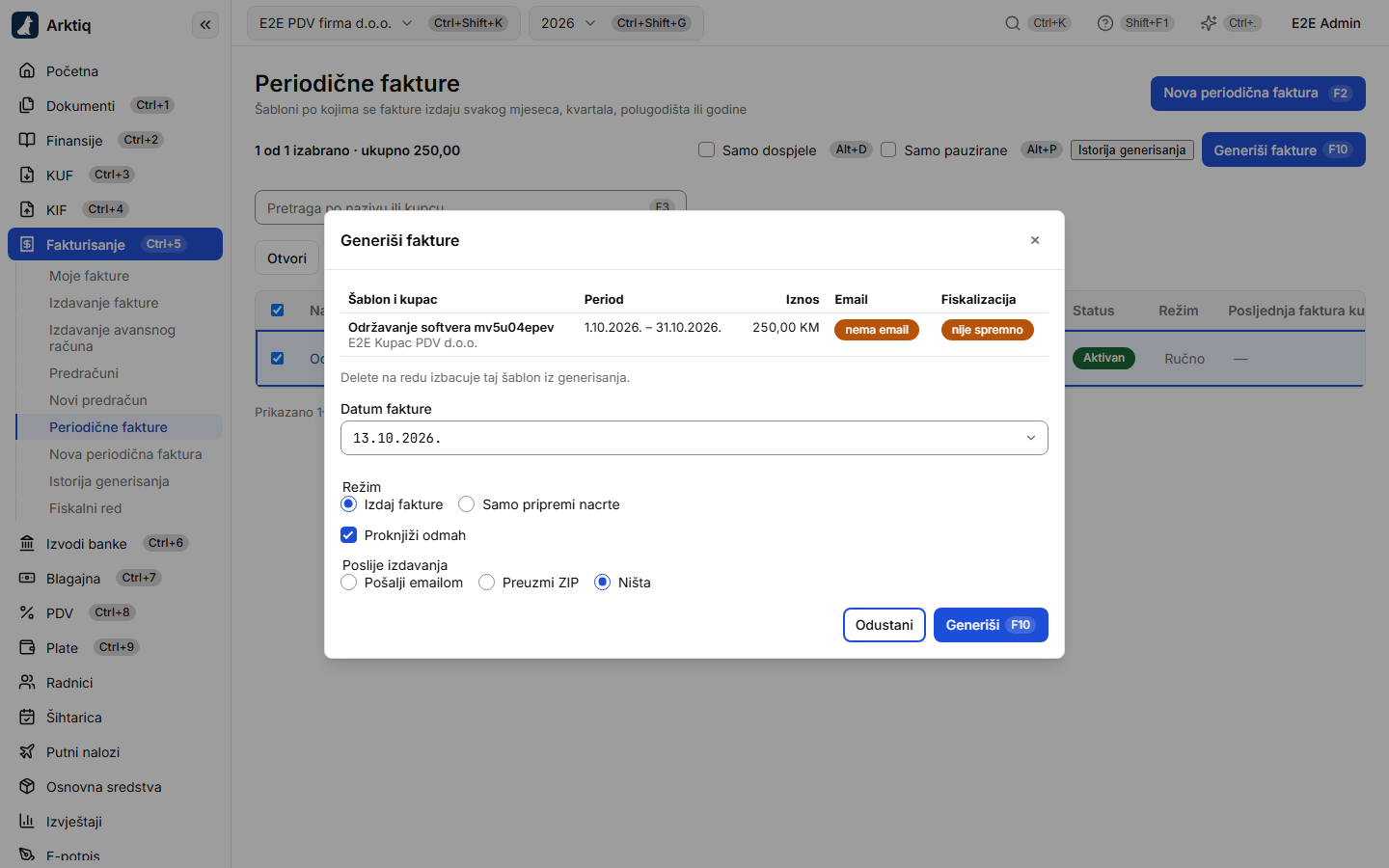Click the Izvodi banke bank icon
The width and height of the screenshot is (1389, 868).
(27, 544)
